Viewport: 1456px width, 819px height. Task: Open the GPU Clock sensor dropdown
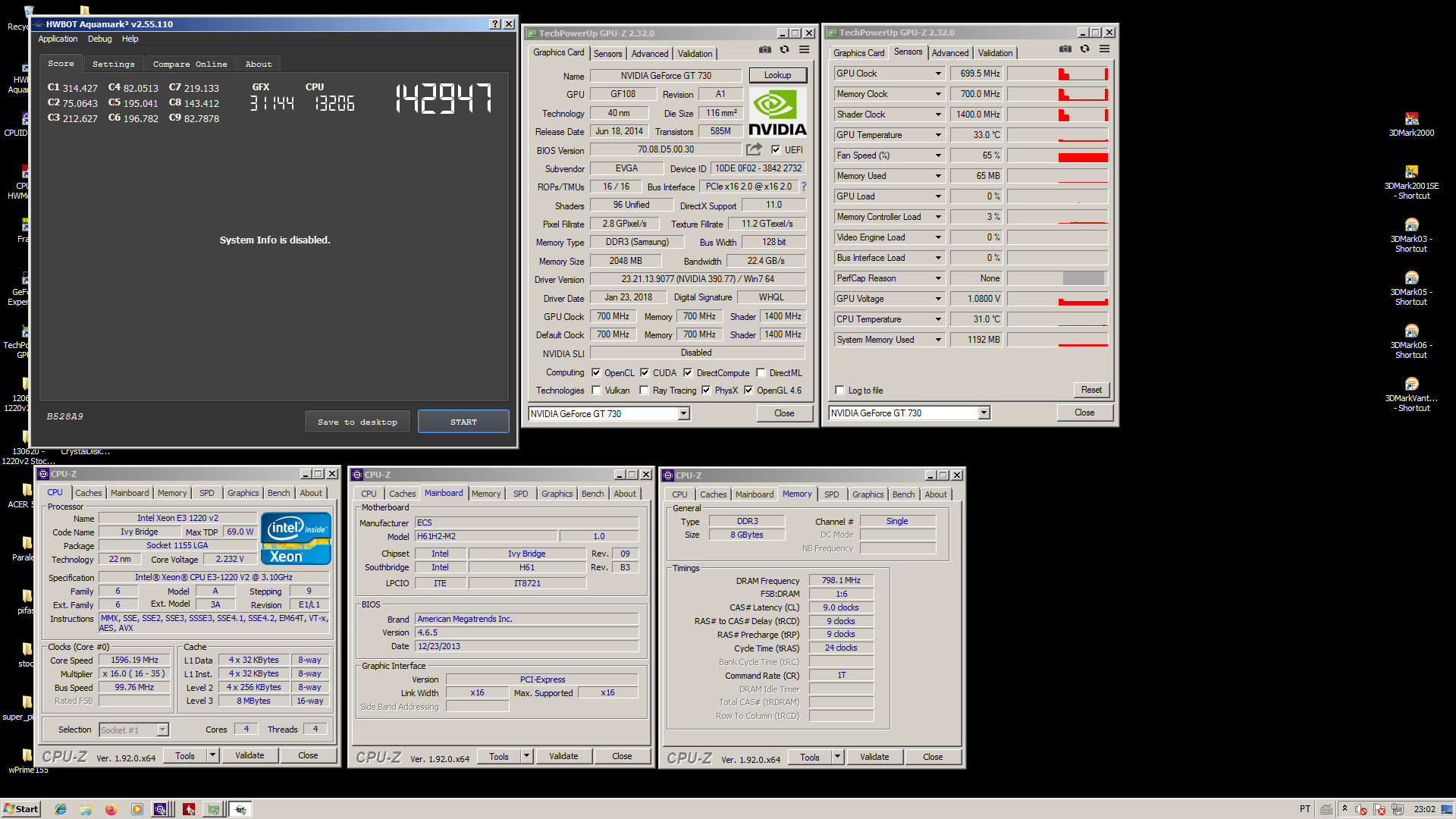938,74
